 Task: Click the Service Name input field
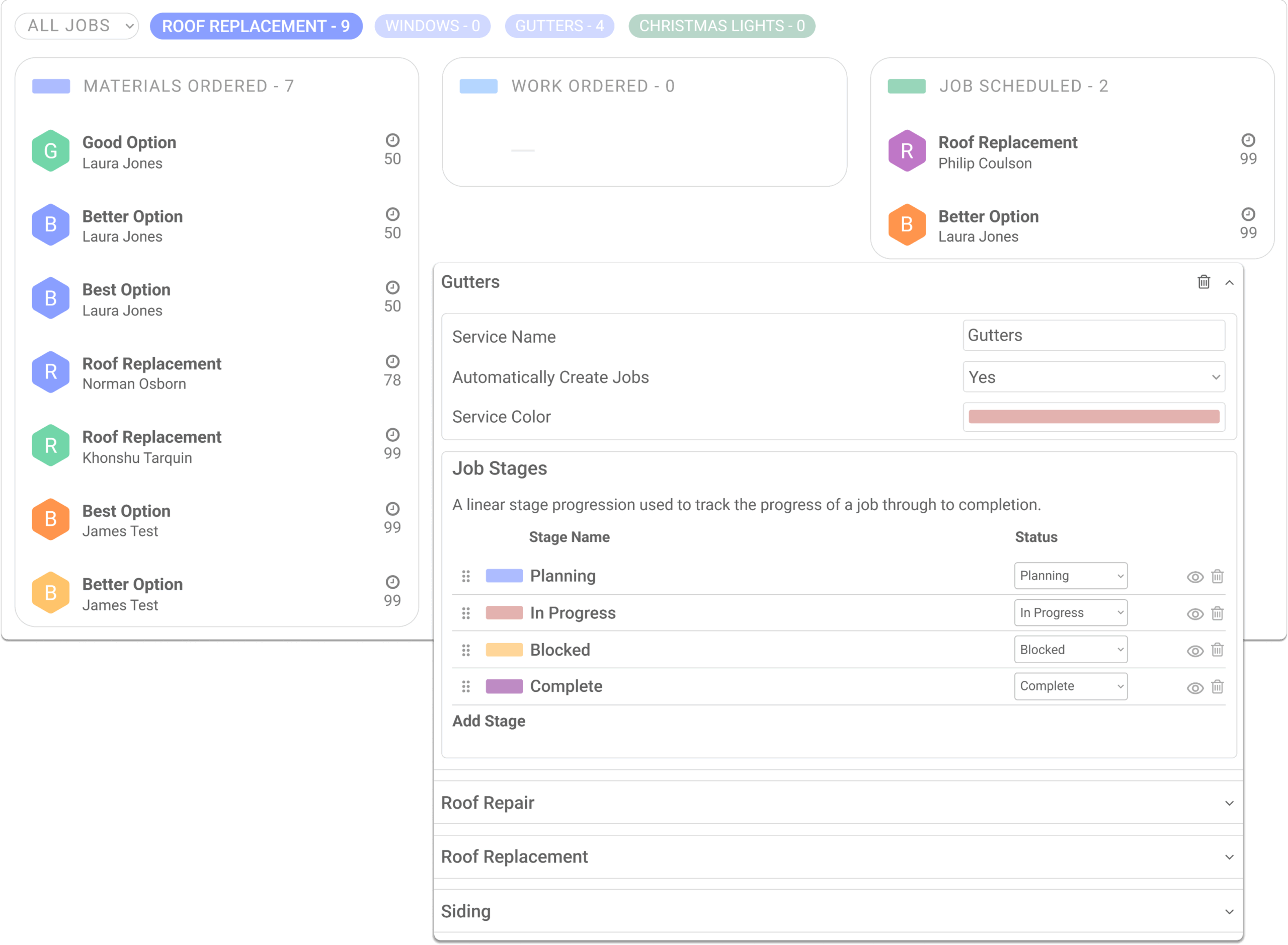click(x=1094, y=336)
